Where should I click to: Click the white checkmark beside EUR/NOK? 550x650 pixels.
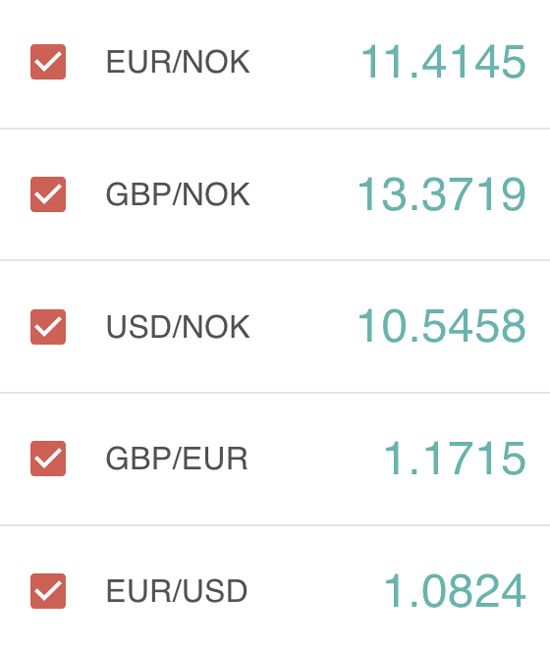pyautogui.click(x=48, y=62)
